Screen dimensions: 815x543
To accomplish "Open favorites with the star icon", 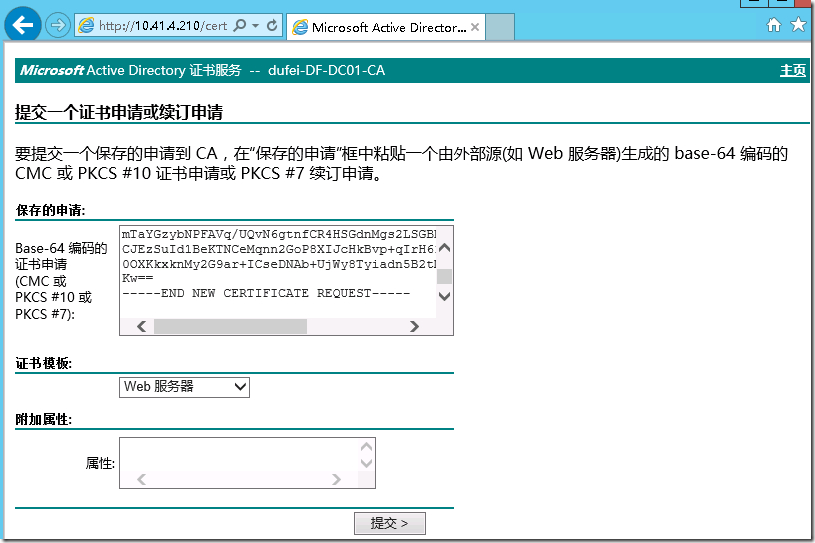I will 798,24.
